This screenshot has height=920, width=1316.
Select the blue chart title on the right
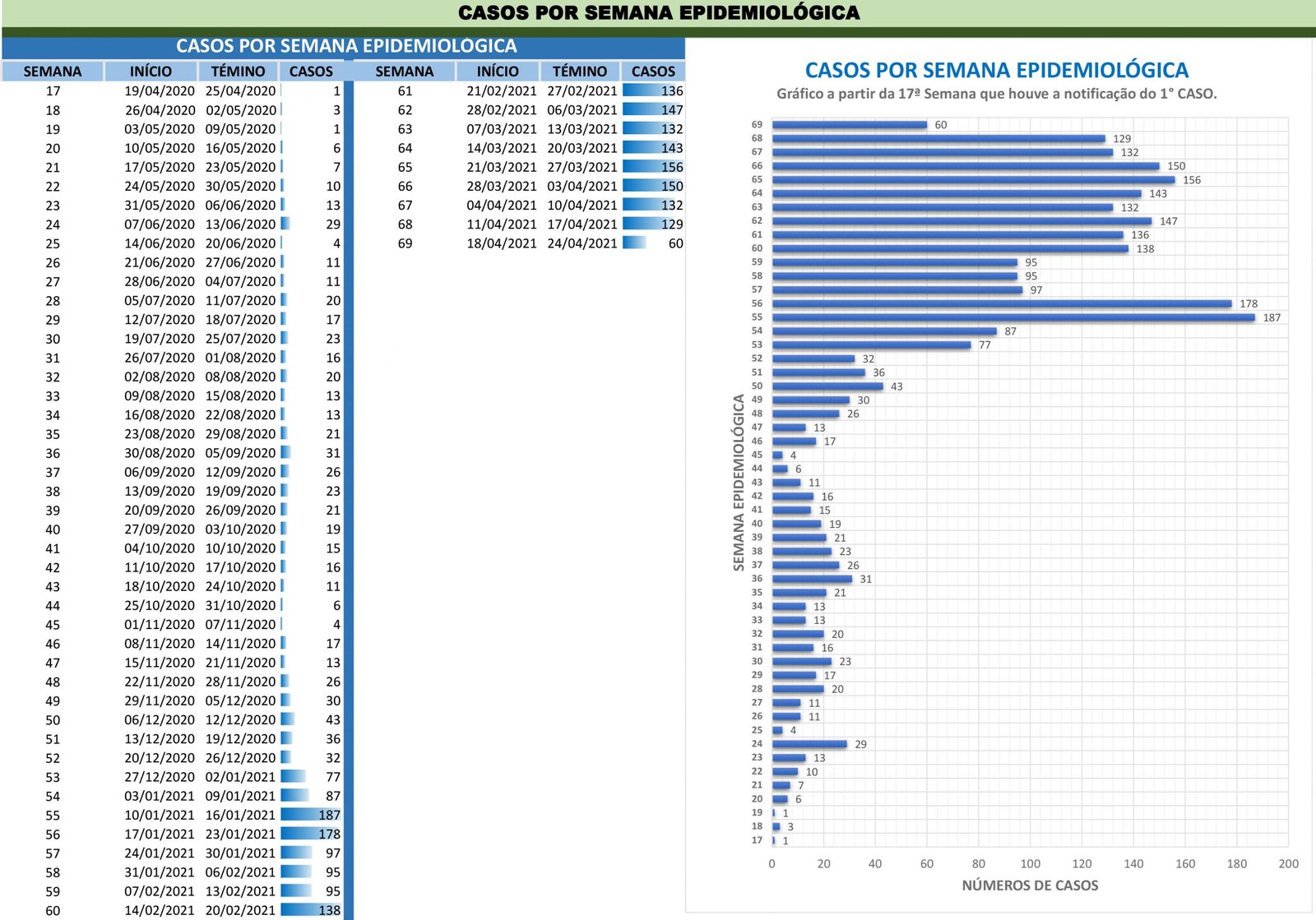click(996, 70)
